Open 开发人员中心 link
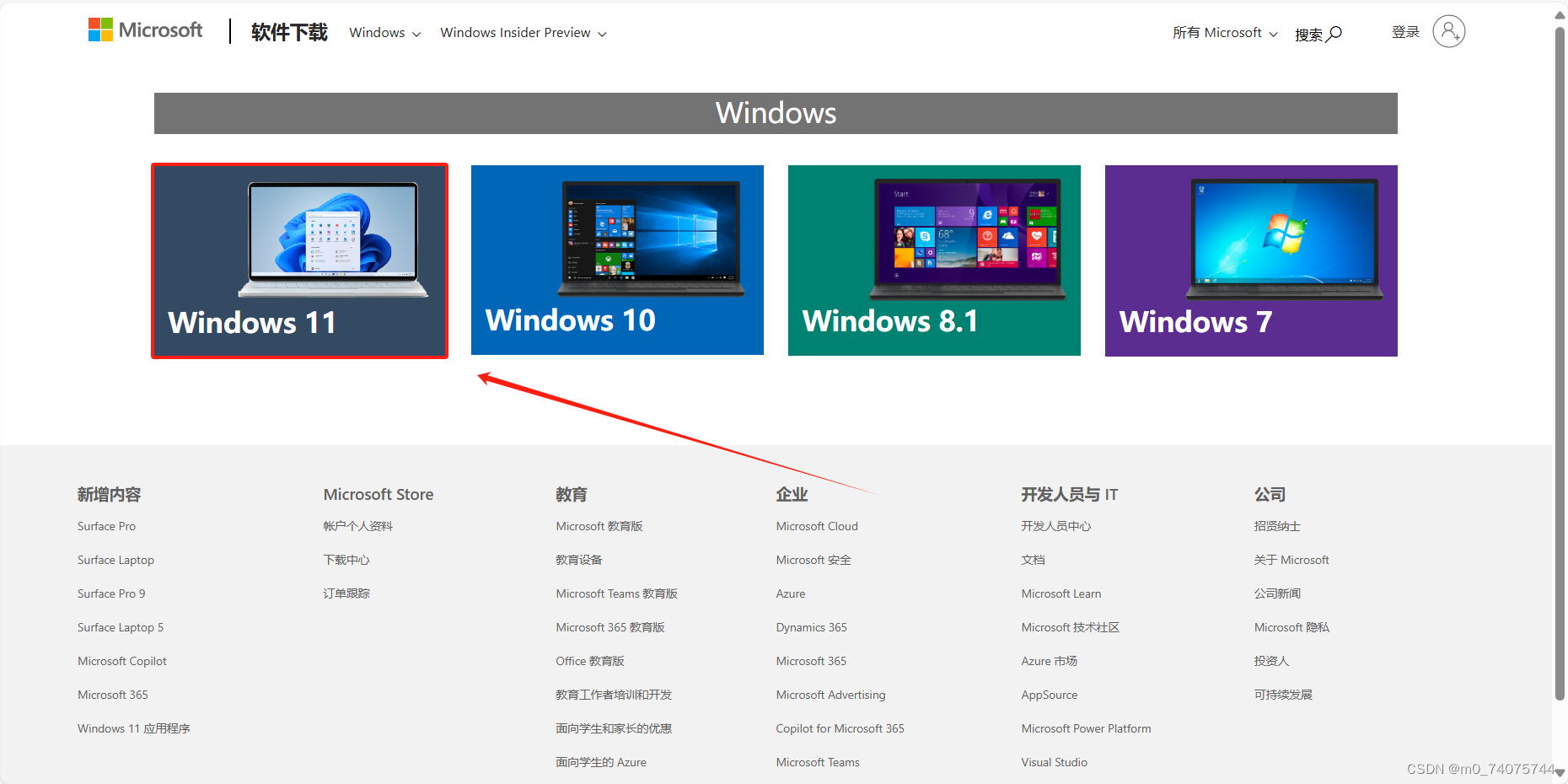The width and height of the screenshot is (1568, 784). tap(1056, 526)
